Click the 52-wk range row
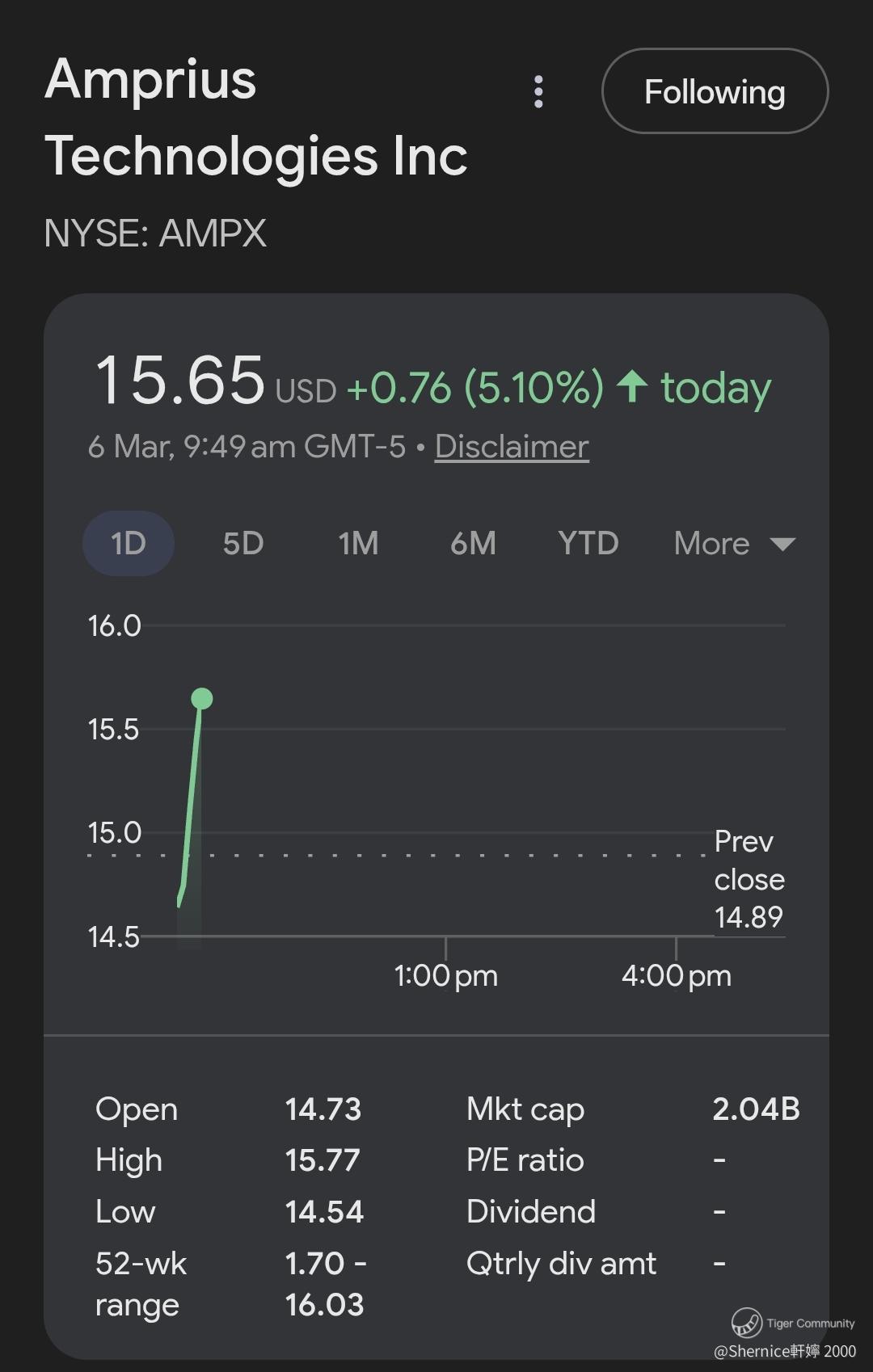873x1372 pixels. tap(230, 1284)
